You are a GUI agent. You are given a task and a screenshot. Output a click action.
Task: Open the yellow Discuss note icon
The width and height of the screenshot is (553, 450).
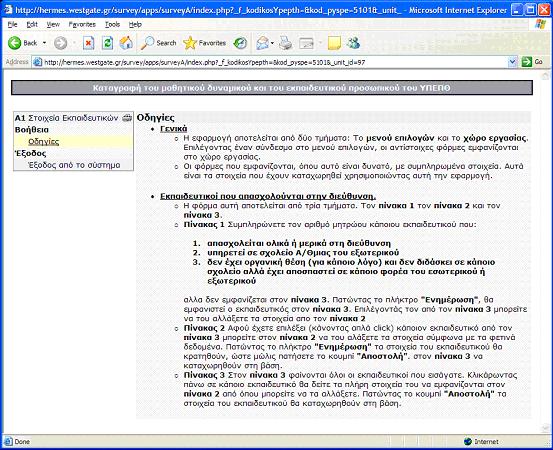tap(334, 43)
